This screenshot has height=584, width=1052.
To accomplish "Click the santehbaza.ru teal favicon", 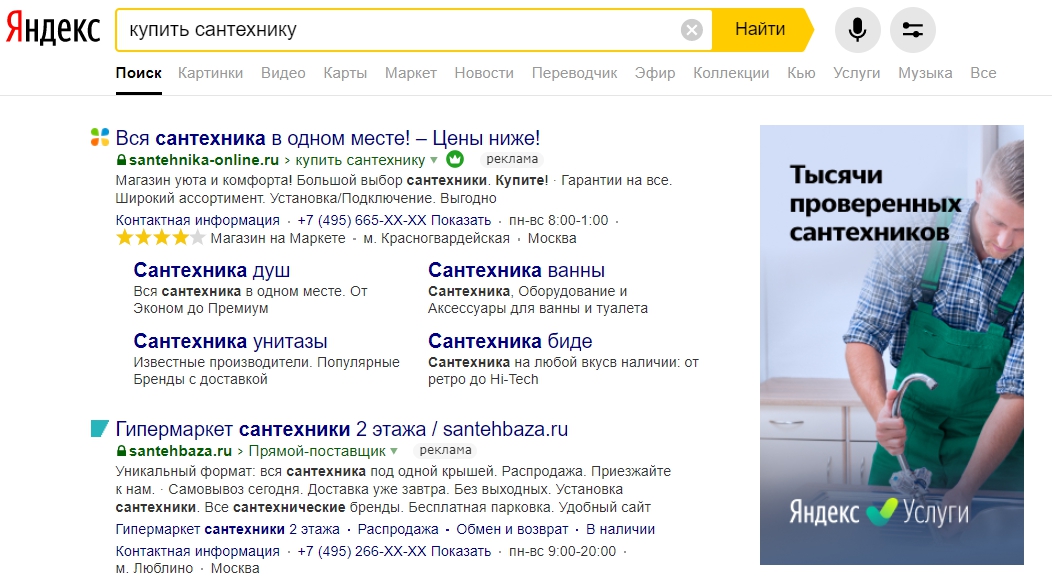I will (x=99, y=428).
